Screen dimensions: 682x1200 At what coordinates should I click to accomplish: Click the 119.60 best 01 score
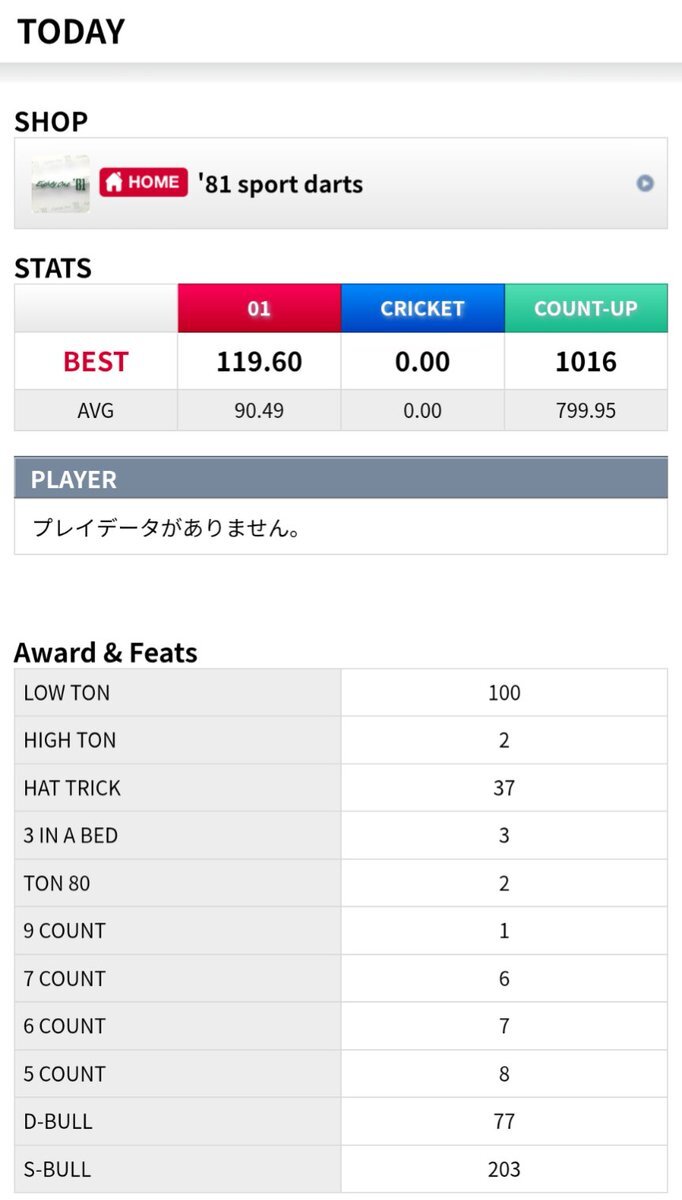click(259, 361)
